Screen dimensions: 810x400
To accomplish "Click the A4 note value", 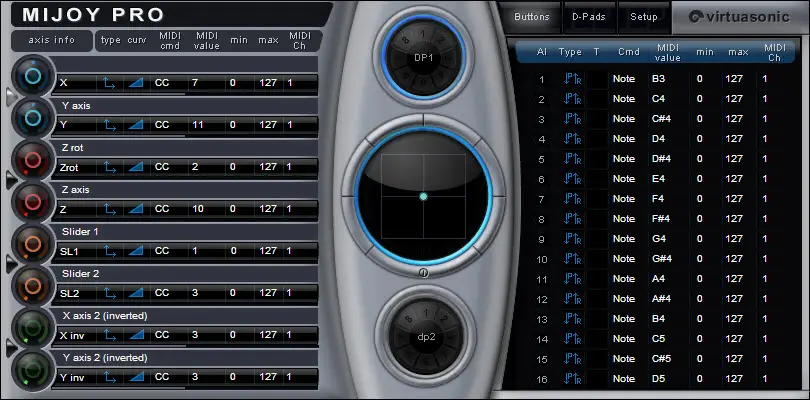I will click(659, 279).
